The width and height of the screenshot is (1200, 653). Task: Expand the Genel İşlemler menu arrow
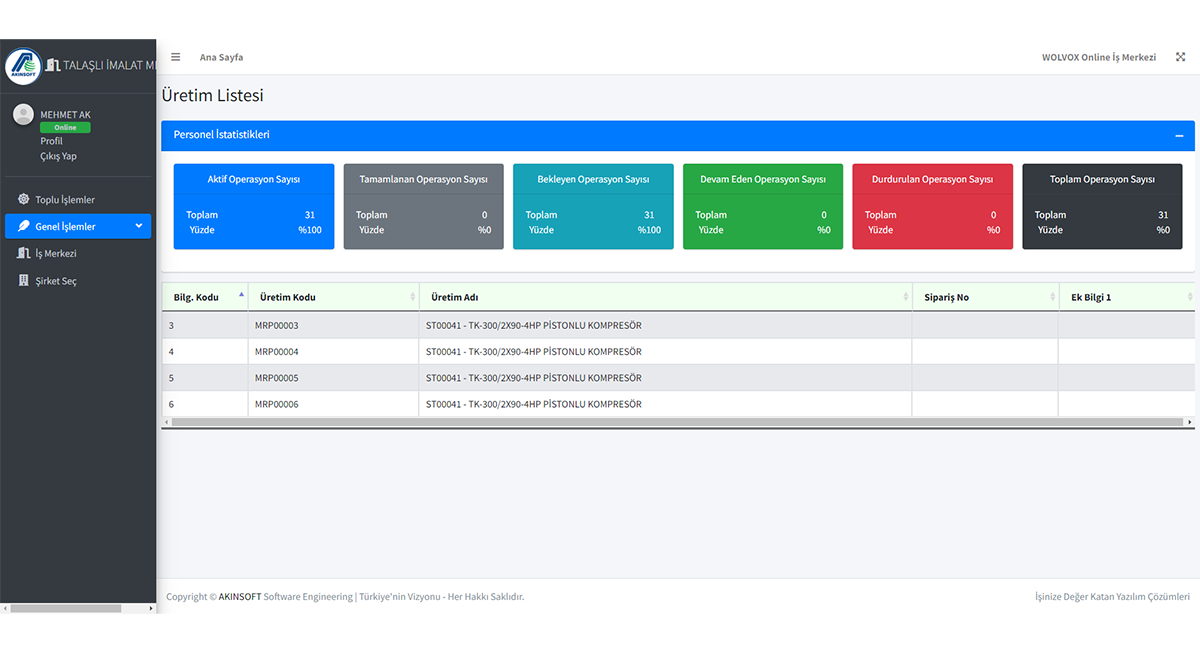point(139,226)
